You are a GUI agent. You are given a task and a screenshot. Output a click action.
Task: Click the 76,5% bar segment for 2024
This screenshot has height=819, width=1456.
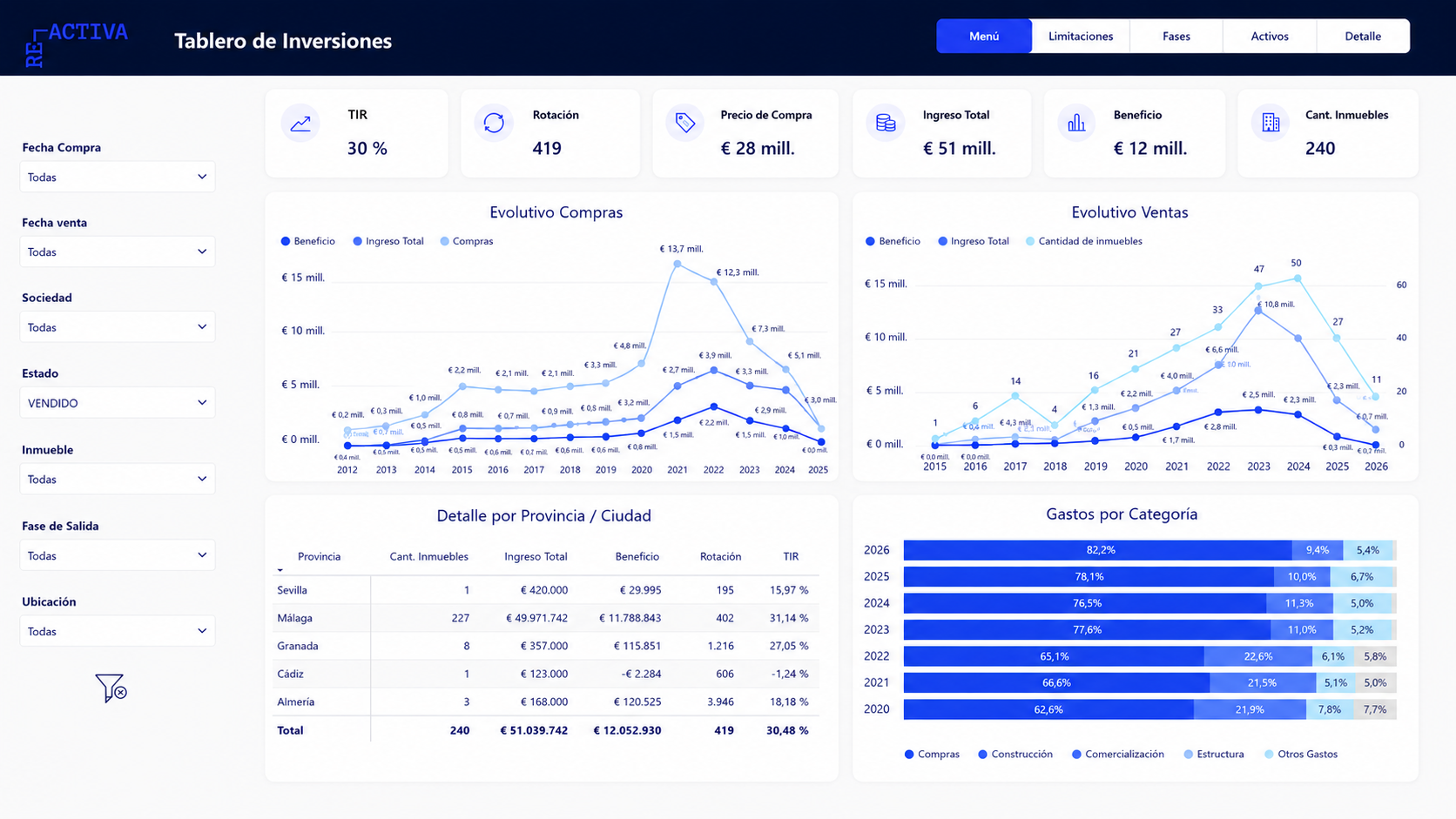tap(1085, 603)
